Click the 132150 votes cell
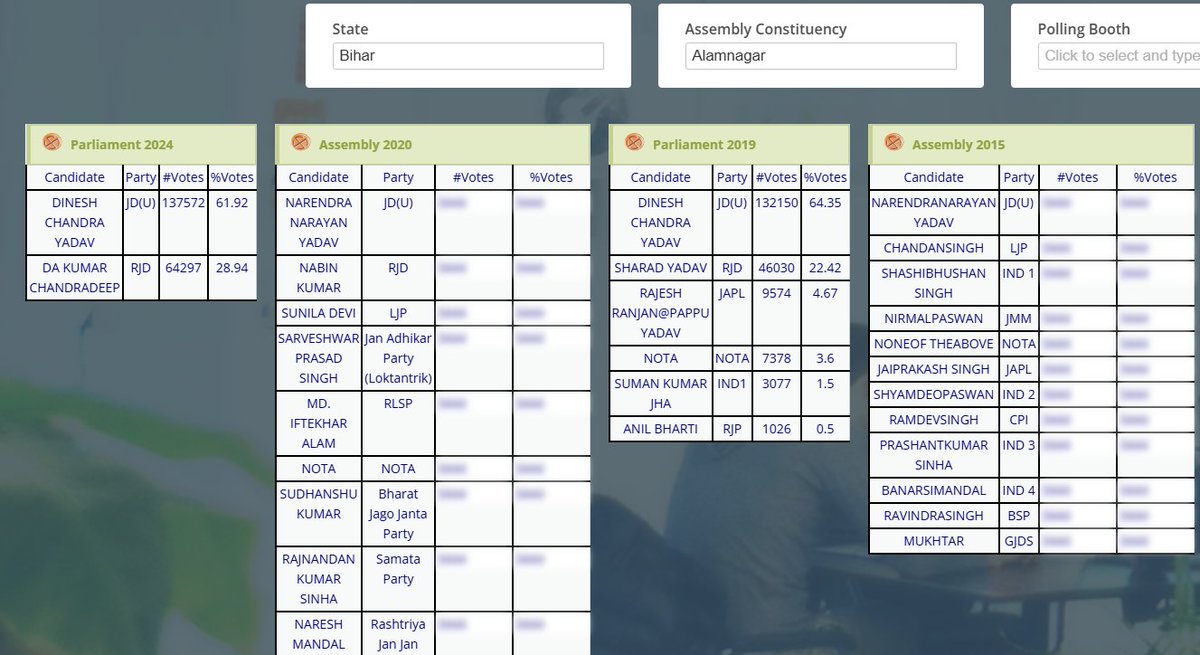This screenshot has height=655, width=1200. [776, 222]
